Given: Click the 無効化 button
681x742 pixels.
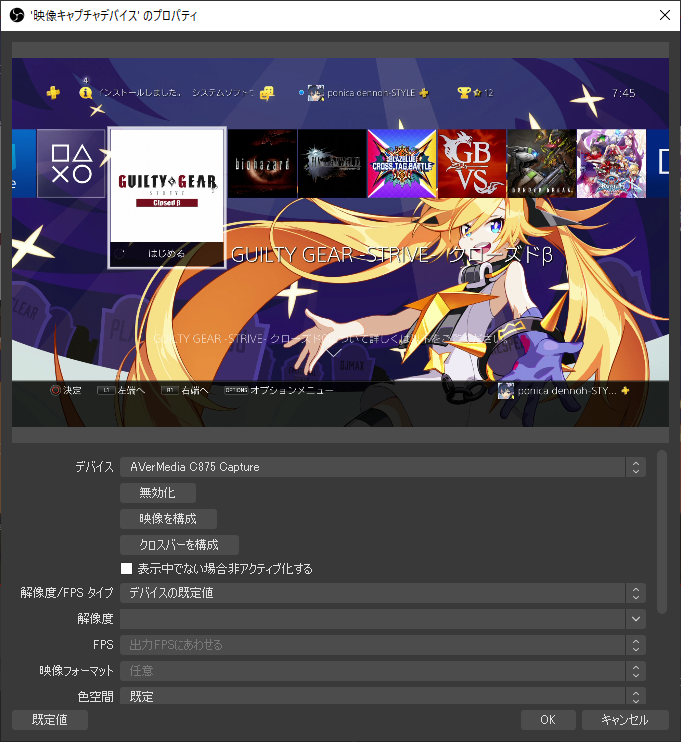Looking at the screenshot, I should (158, 493).
